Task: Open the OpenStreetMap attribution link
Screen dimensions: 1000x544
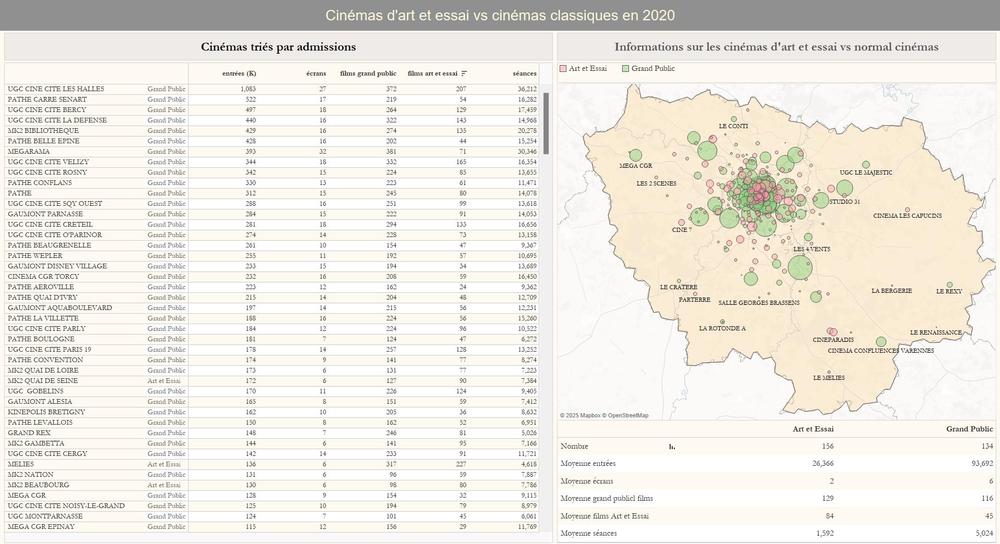Action: [628, 415]
